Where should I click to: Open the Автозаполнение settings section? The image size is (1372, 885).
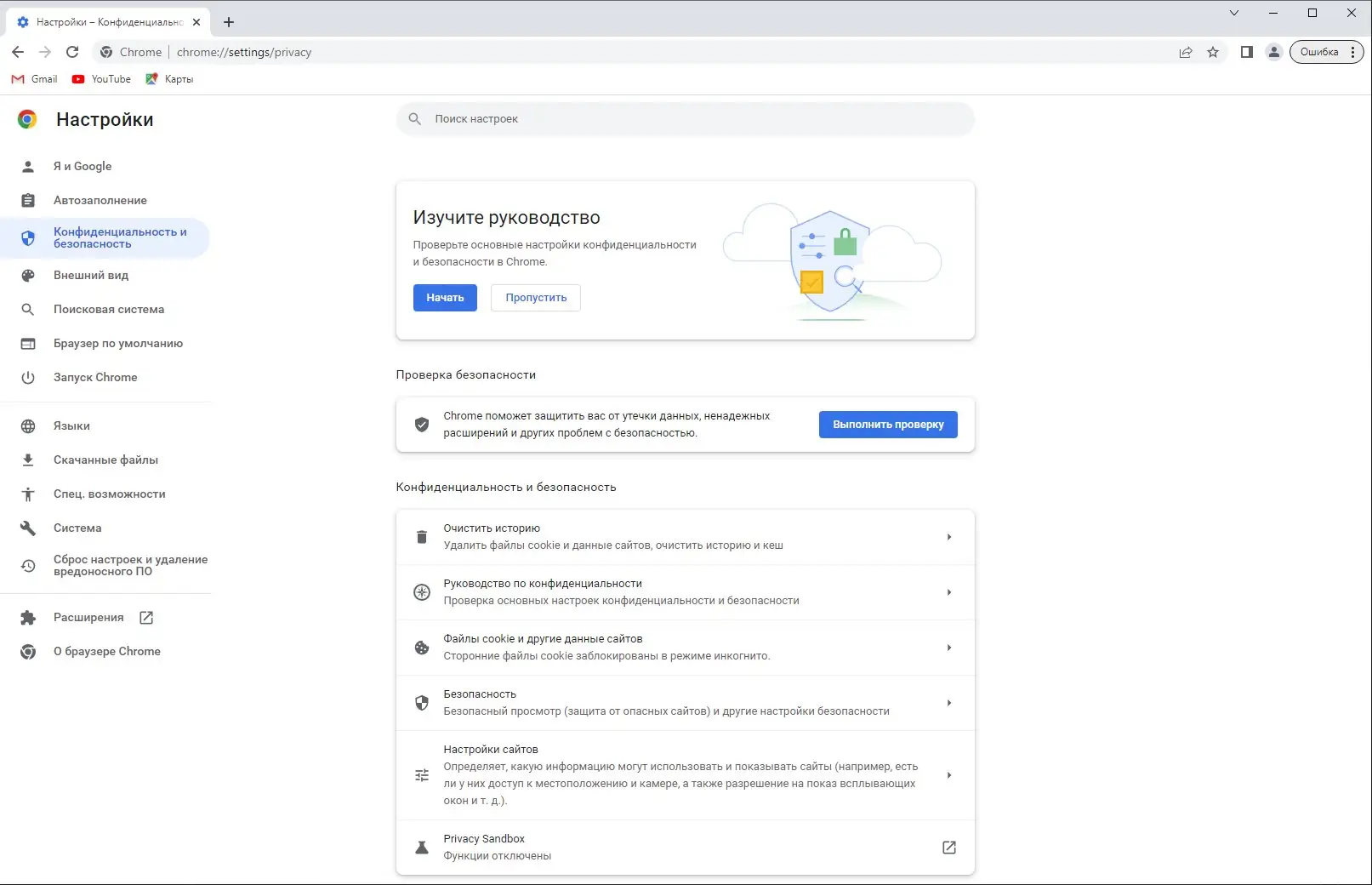pyautogui.click(x=100, y=200)
